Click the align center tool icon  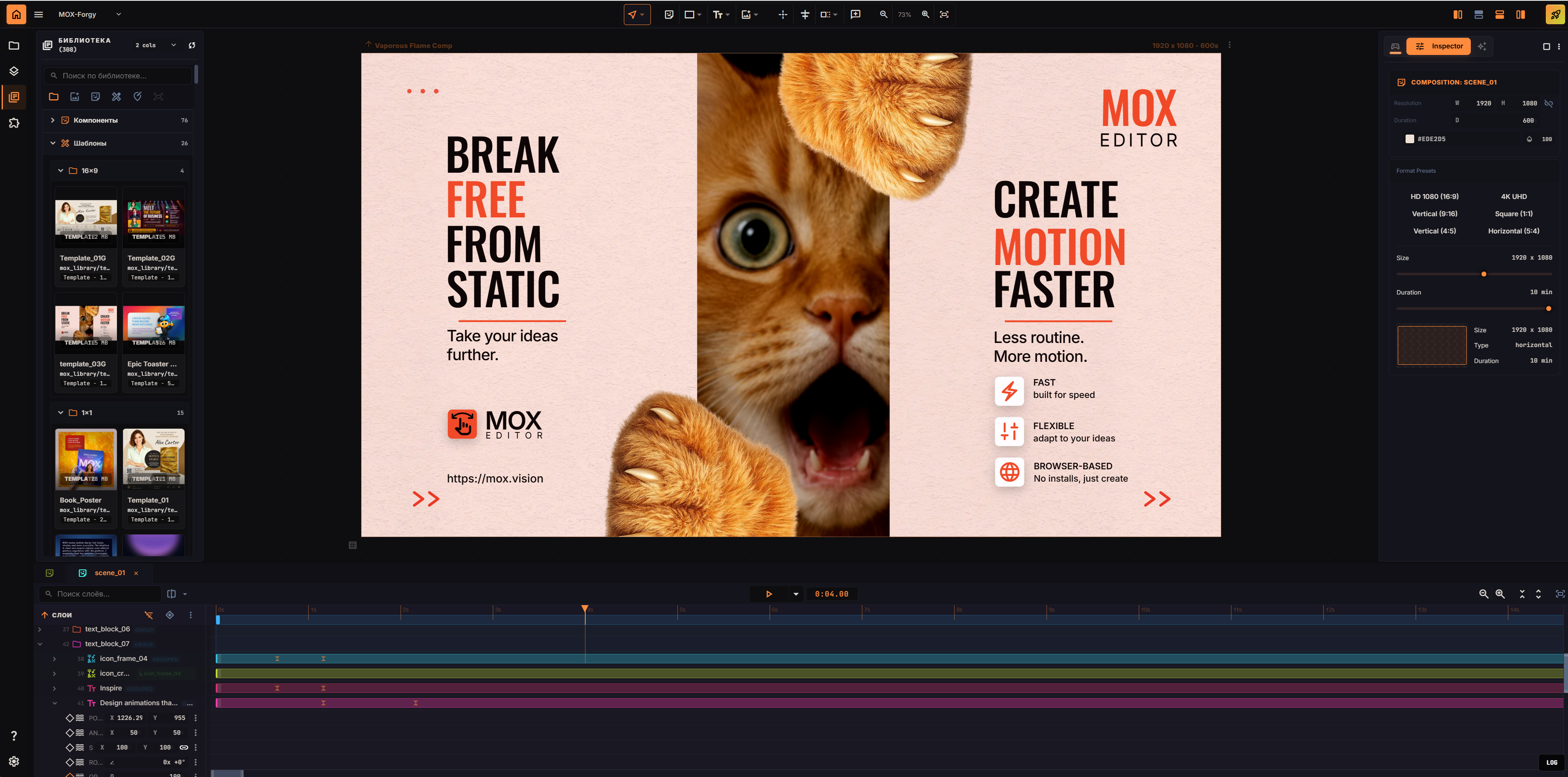tap(805, 14)
